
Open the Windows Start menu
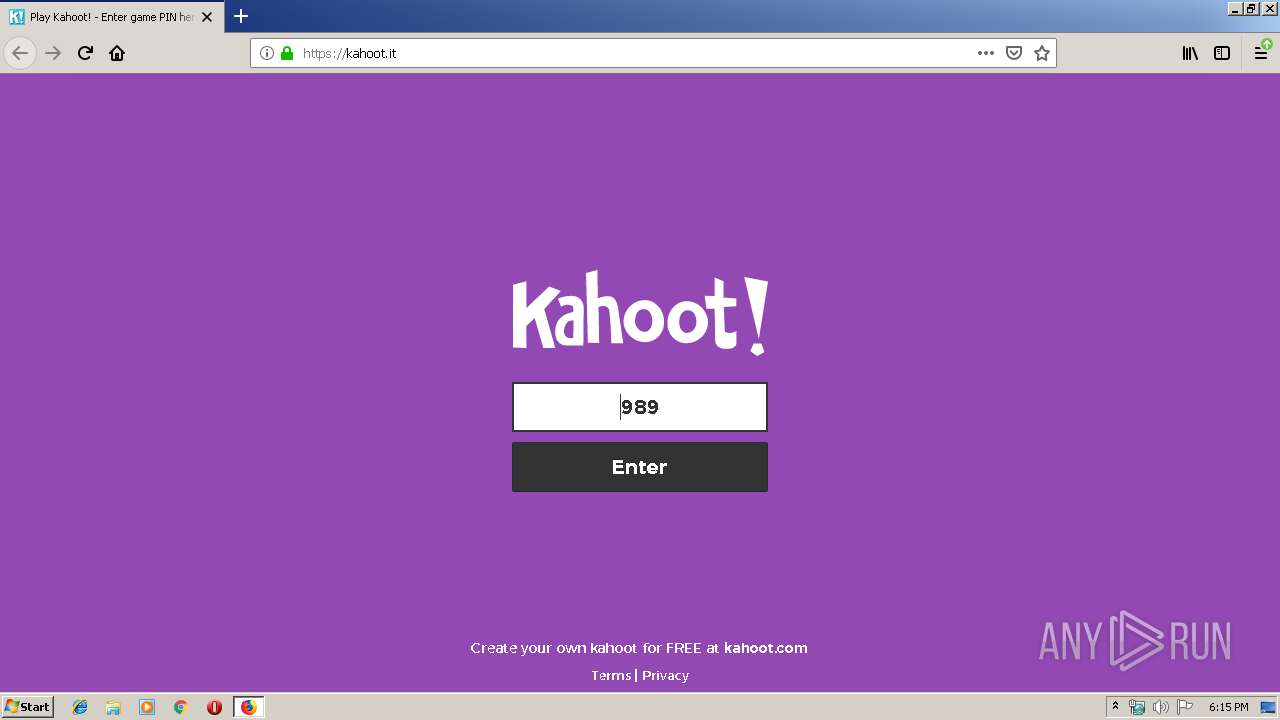pos(28,706)
